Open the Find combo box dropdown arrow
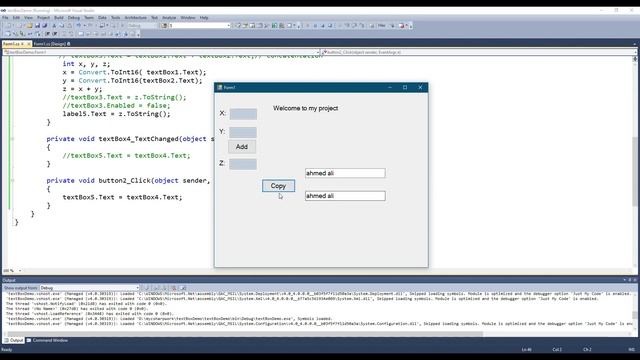 (228, 25)
